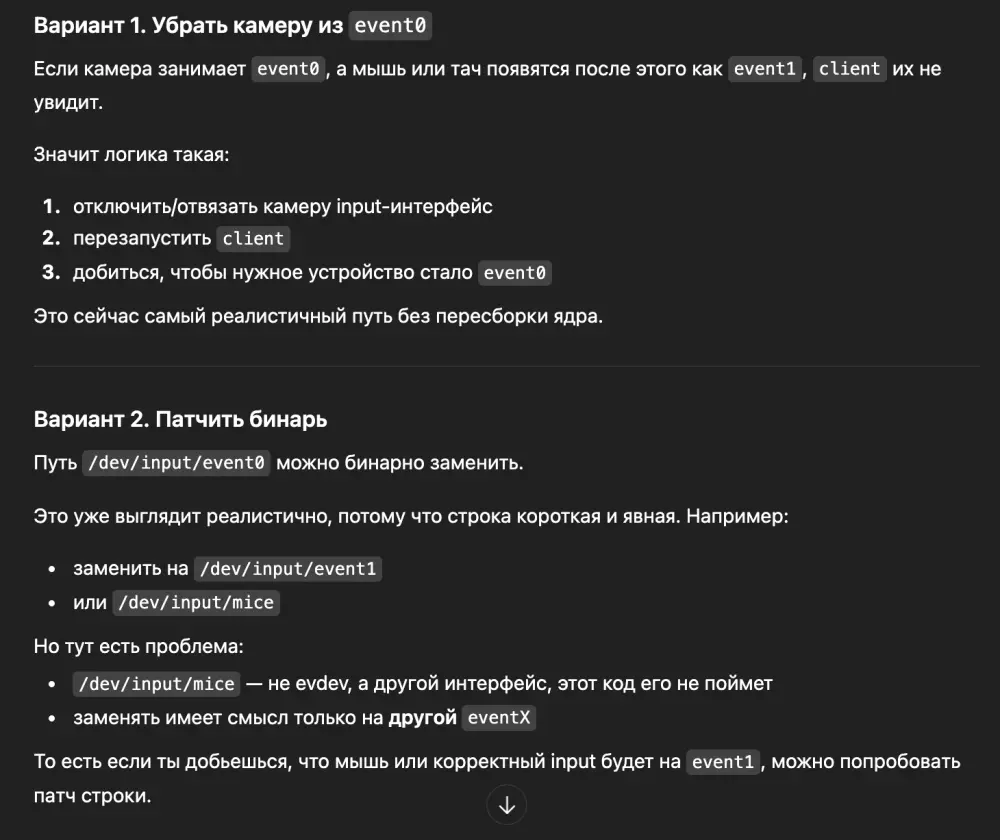Viewport: 1000px width, 840px height.
Task: Click the event1 chip after "input будет на"
Action: 723,762
